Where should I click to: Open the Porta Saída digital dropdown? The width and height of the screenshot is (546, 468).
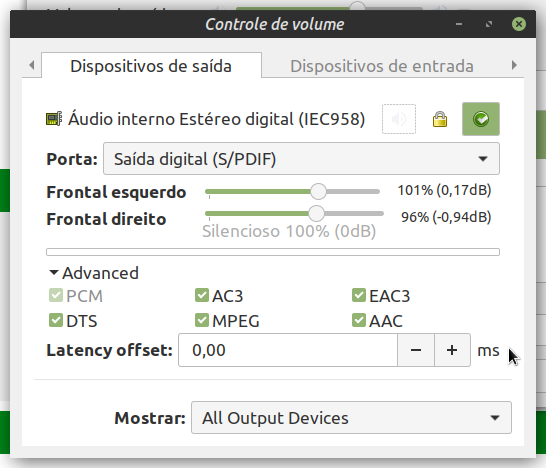click(301, 159)
